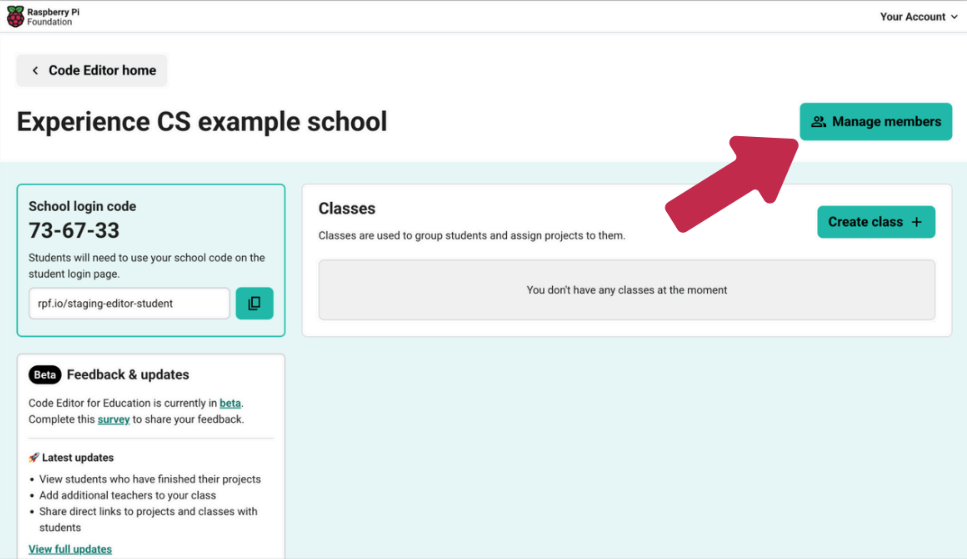Screen dimensions: 967x559
Task: Click the rocket icon beside Latest updates
Action: (x=34, y=458)
